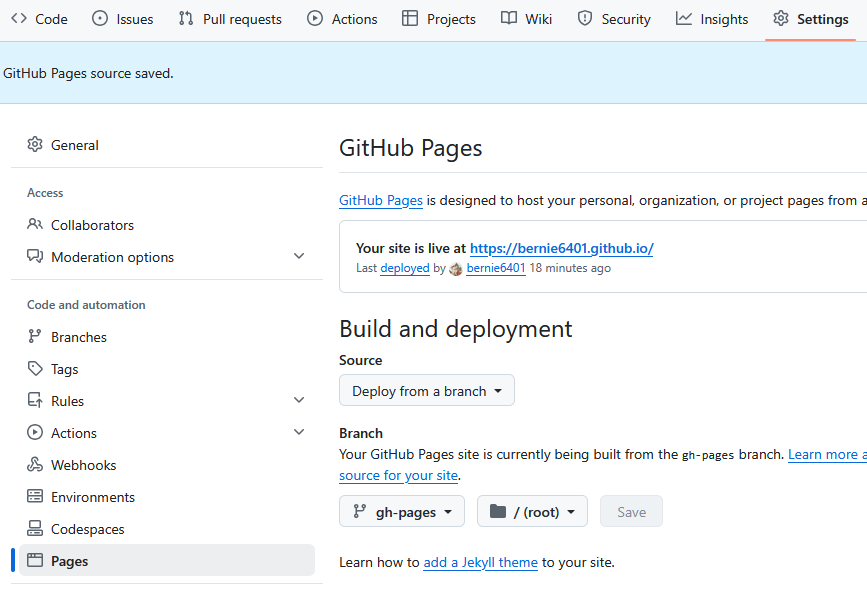
Task: Expand the Moderation options chevron
Action: (299, 256)
